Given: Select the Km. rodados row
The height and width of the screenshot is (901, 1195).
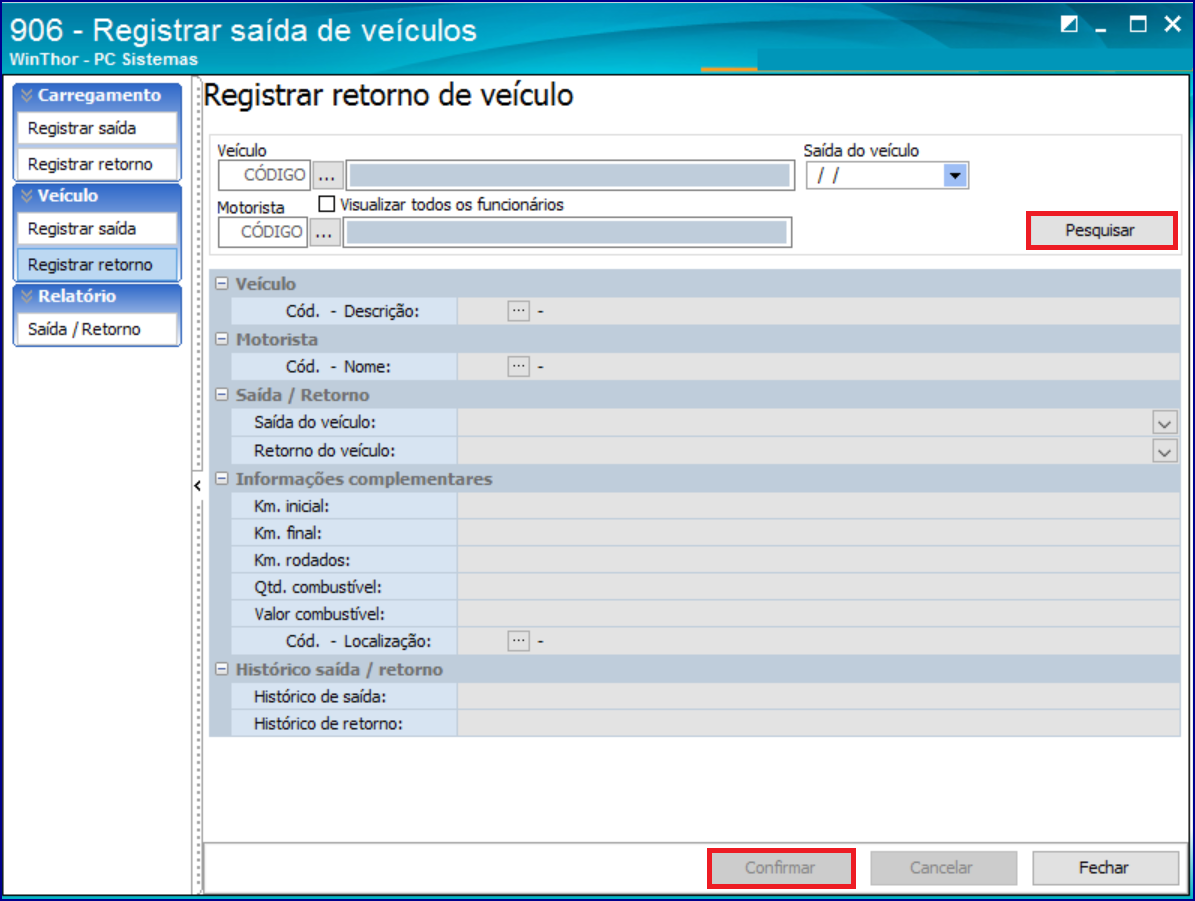Looking at the screenshot, I should coord(706,560).
